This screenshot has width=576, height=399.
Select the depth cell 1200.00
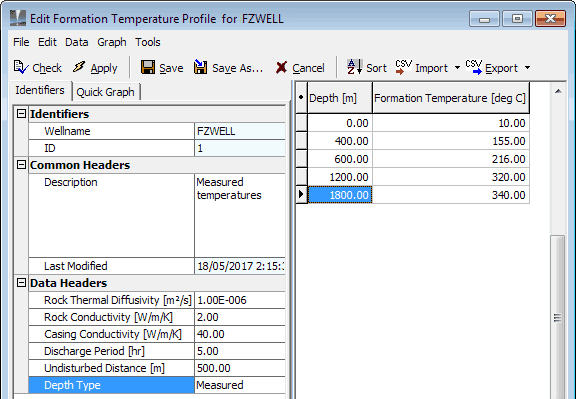pos(340,177)
